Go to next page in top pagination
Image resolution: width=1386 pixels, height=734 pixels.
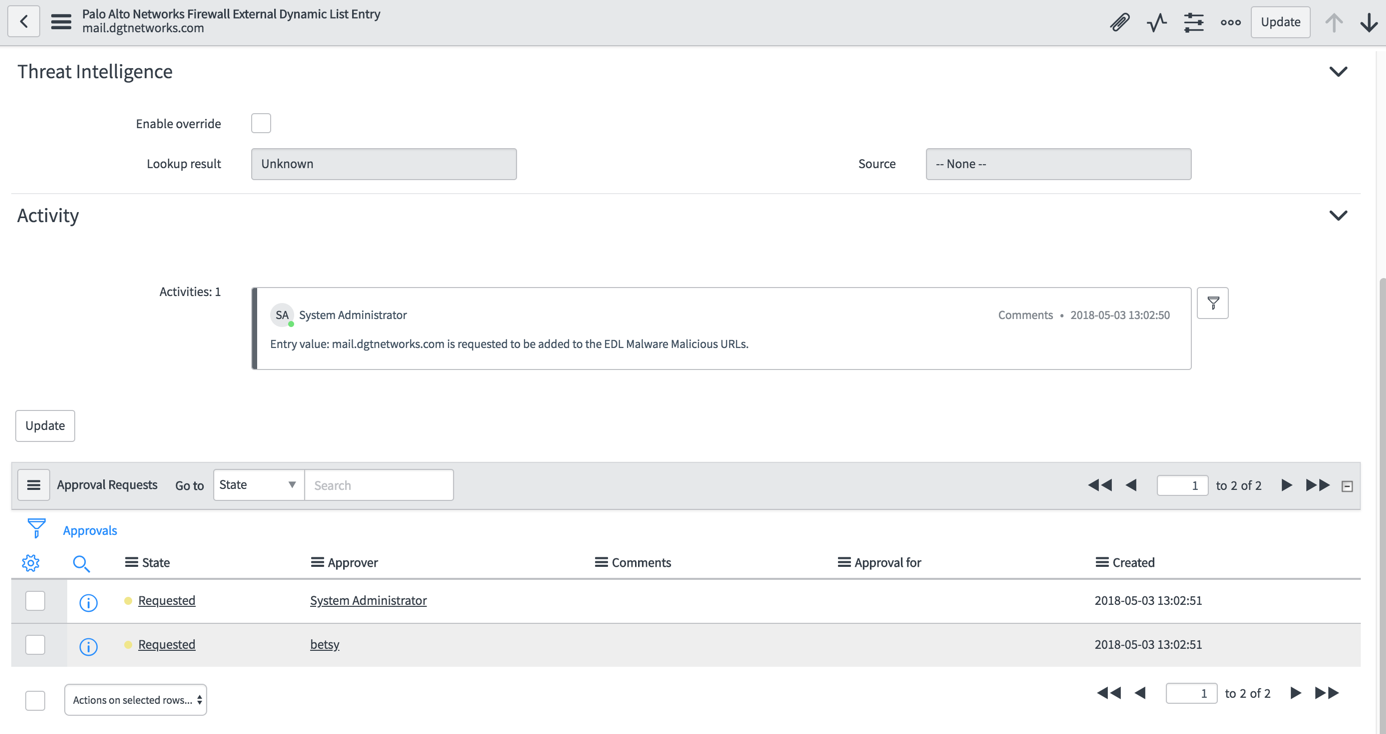1287,485
